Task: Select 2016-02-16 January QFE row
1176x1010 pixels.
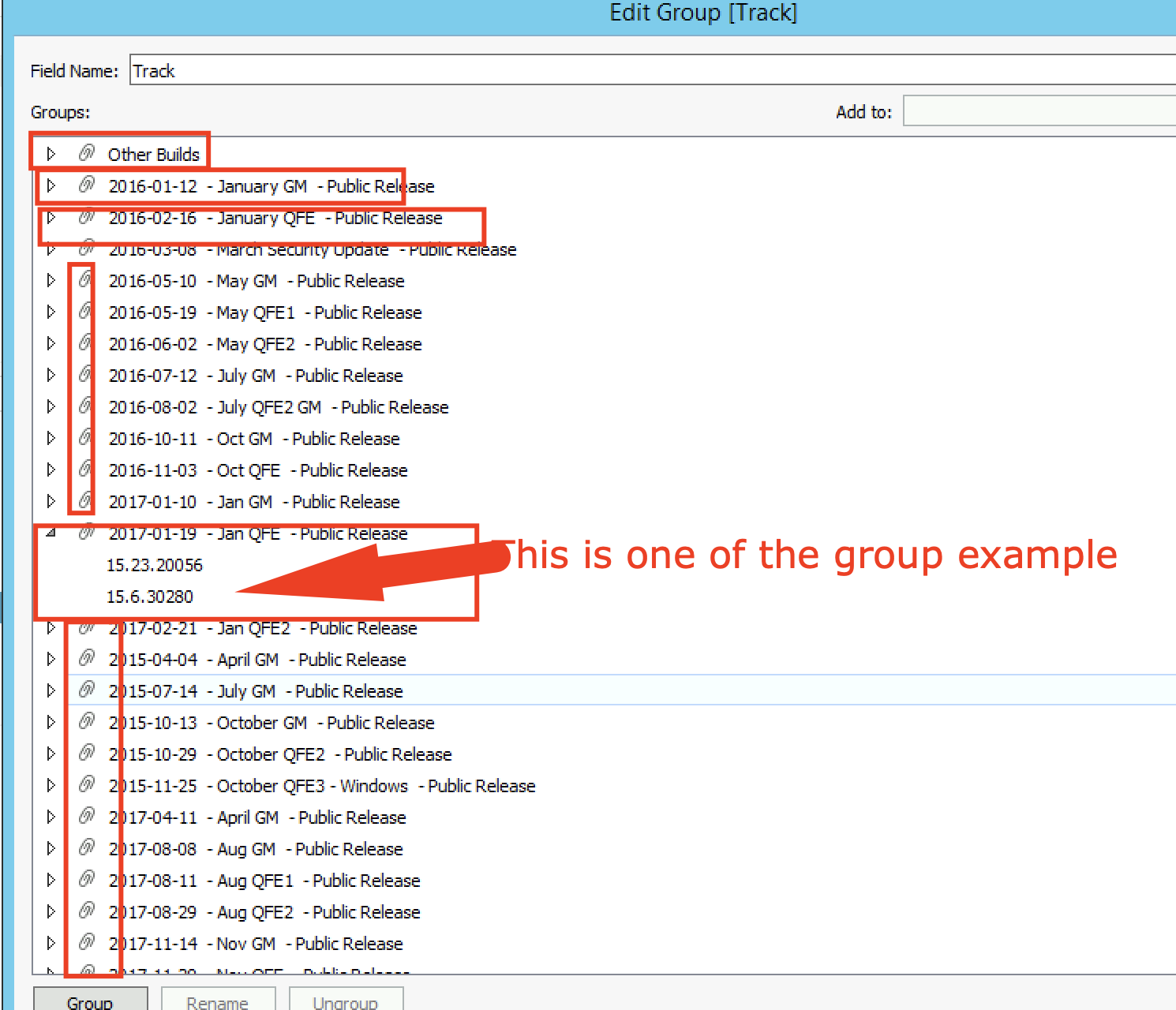Action: pos(275,218)
